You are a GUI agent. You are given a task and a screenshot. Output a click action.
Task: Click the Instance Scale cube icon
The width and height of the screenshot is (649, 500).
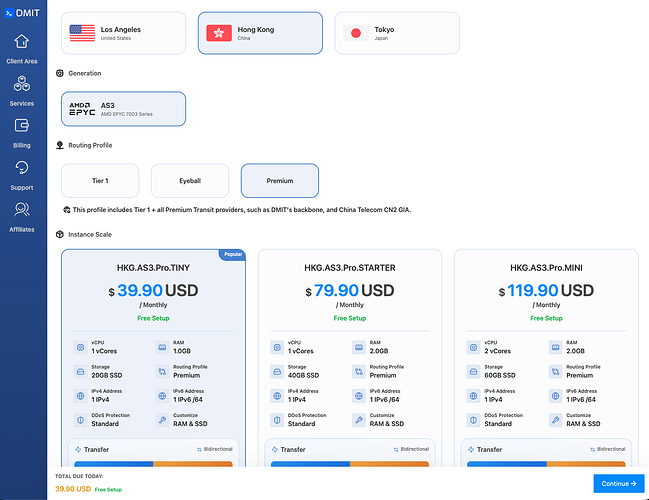coord(60,234)
